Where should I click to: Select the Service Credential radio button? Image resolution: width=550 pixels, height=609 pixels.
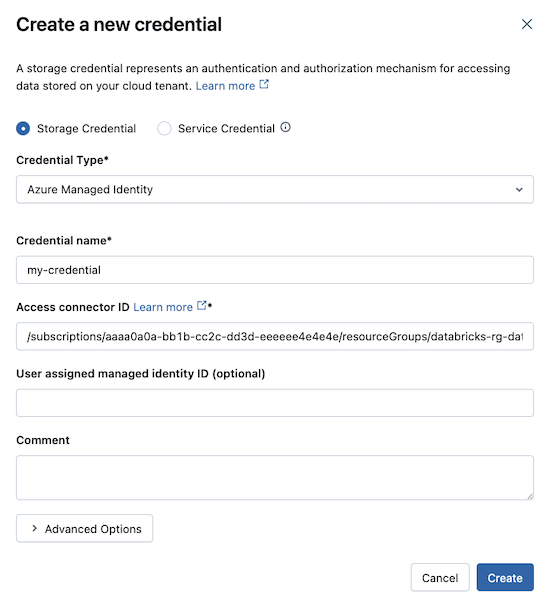click(164, 129)
